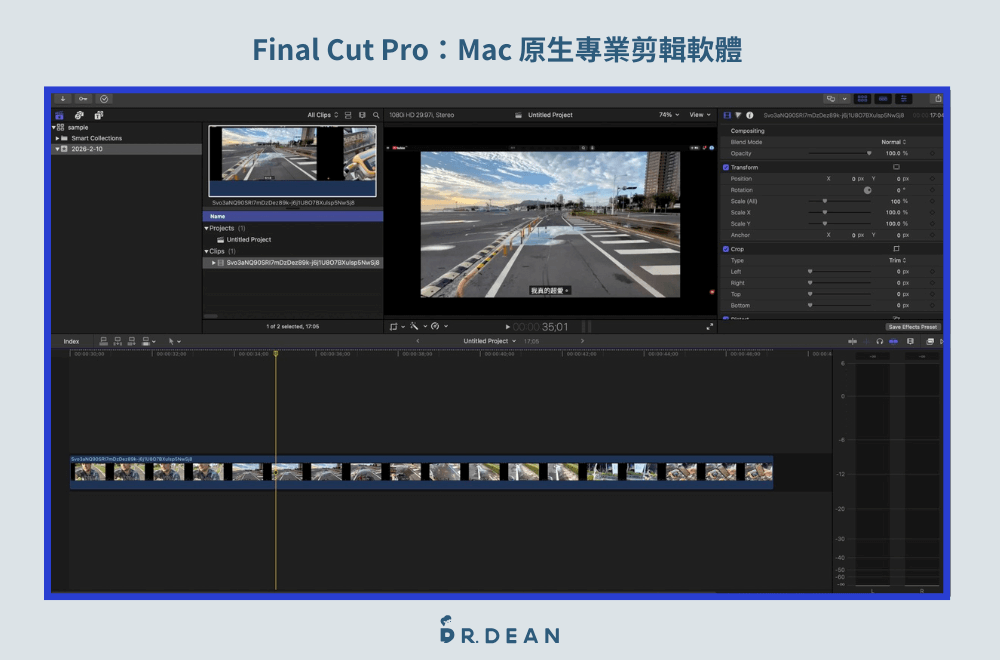Enable or disable Crop checkbox
1000x660 pixels.
(x=726, y=249)
